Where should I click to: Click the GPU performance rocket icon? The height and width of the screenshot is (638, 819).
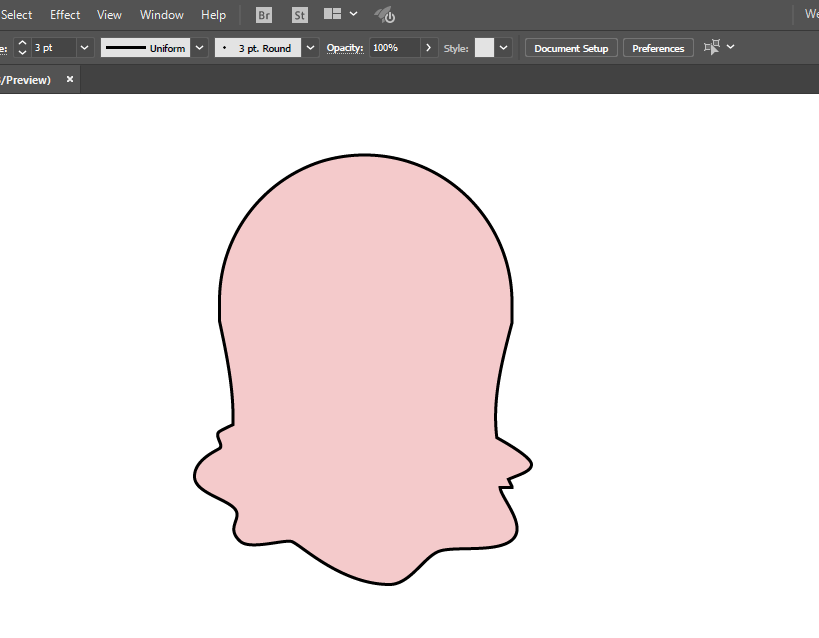point(385,15)
